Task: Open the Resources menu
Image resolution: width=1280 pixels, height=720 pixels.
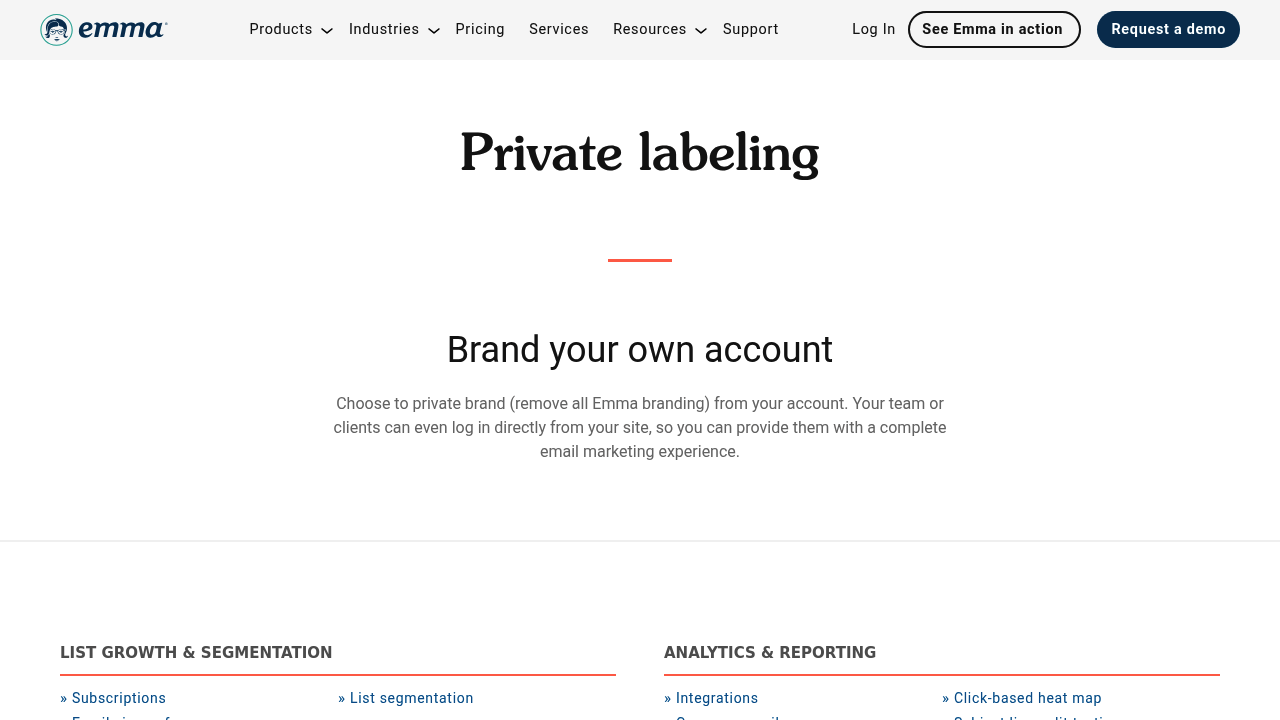Action: 650,30
